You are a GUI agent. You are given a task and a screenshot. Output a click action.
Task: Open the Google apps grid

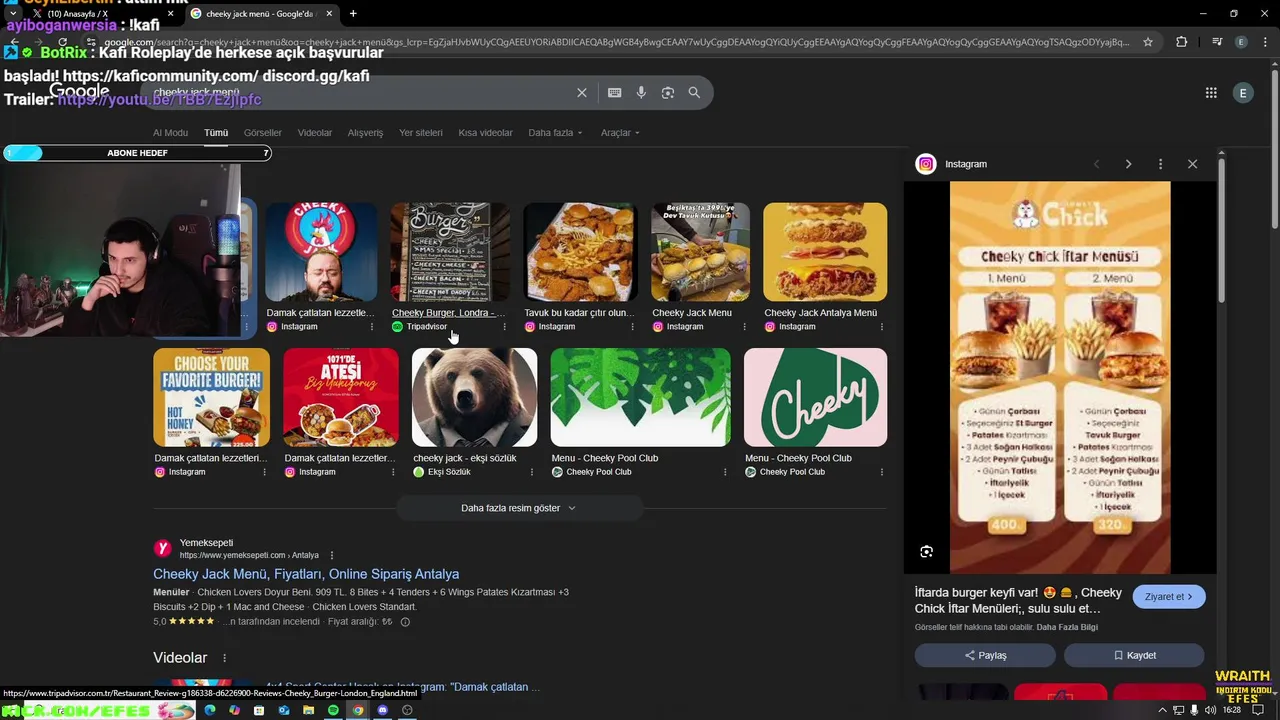[x=1211, y=93]
